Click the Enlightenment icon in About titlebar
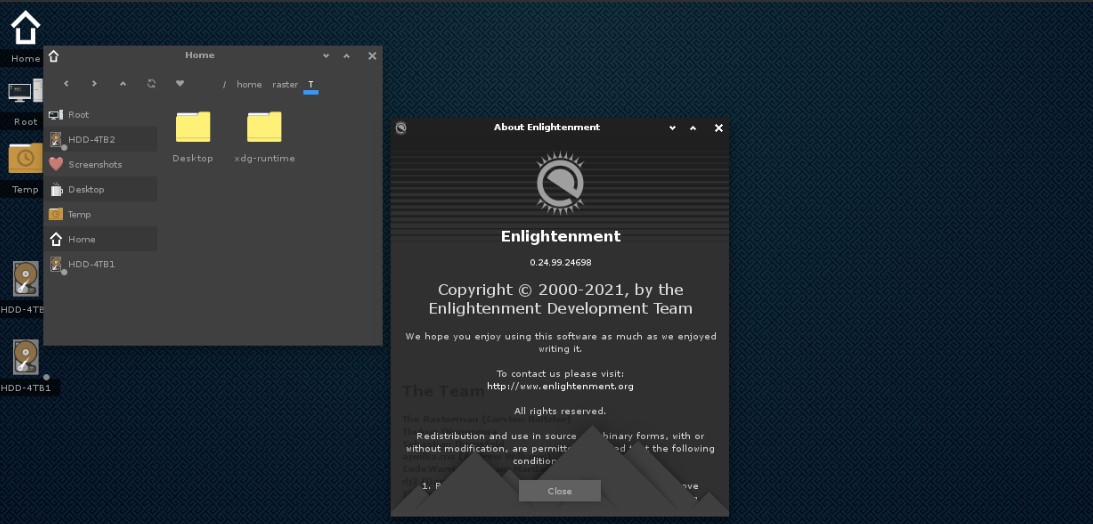Image resolution: width=1093 pixels, height=524 pixels. pos(401,128)
